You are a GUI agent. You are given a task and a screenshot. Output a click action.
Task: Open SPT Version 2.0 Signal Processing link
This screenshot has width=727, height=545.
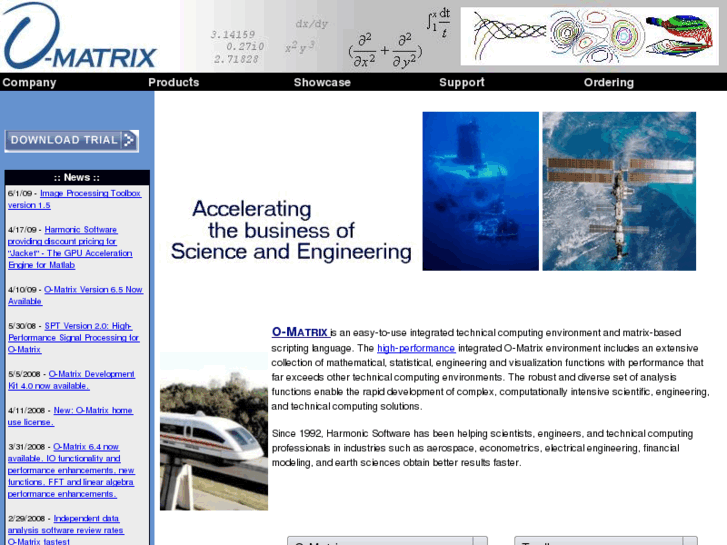pyautogui.click(x=73, y=337)
